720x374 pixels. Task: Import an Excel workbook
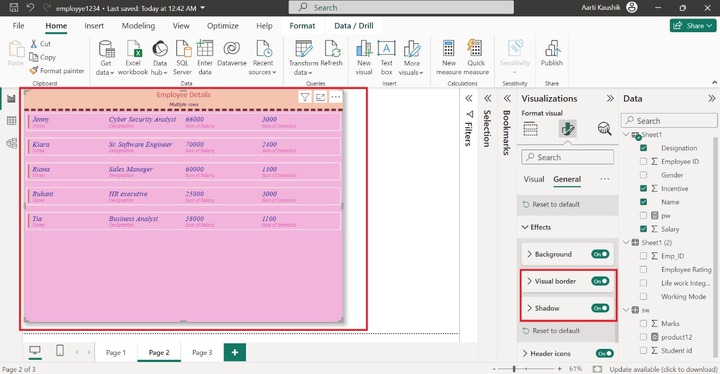click(x=133, y=57)
